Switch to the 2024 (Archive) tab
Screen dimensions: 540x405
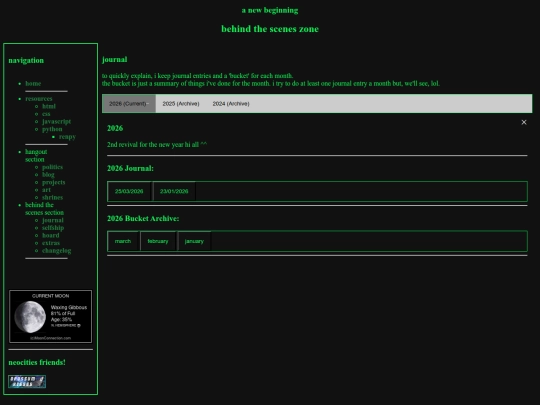click(x=231, y=104)
